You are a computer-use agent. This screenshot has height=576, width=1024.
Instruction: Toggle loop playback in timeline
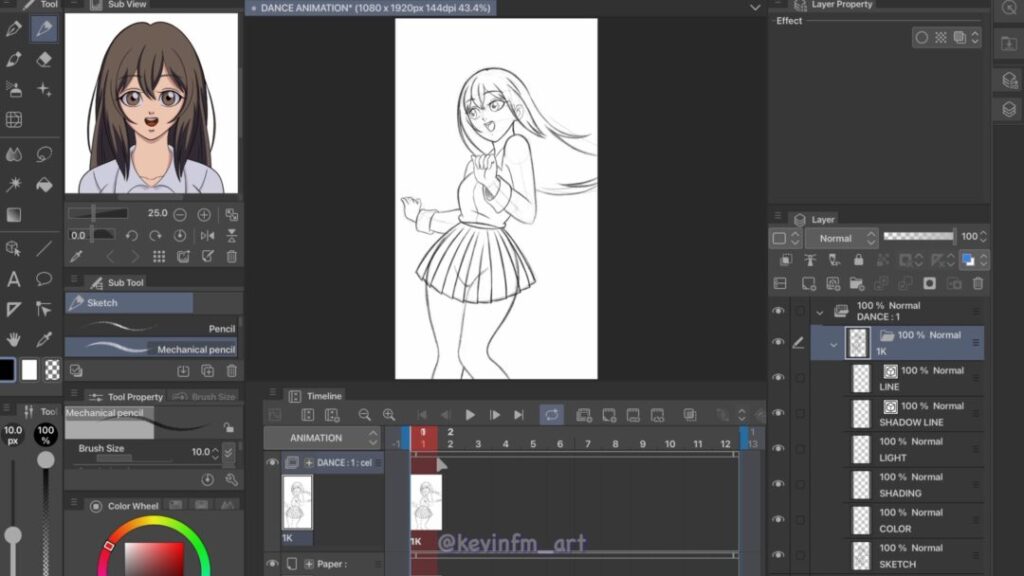551,415
